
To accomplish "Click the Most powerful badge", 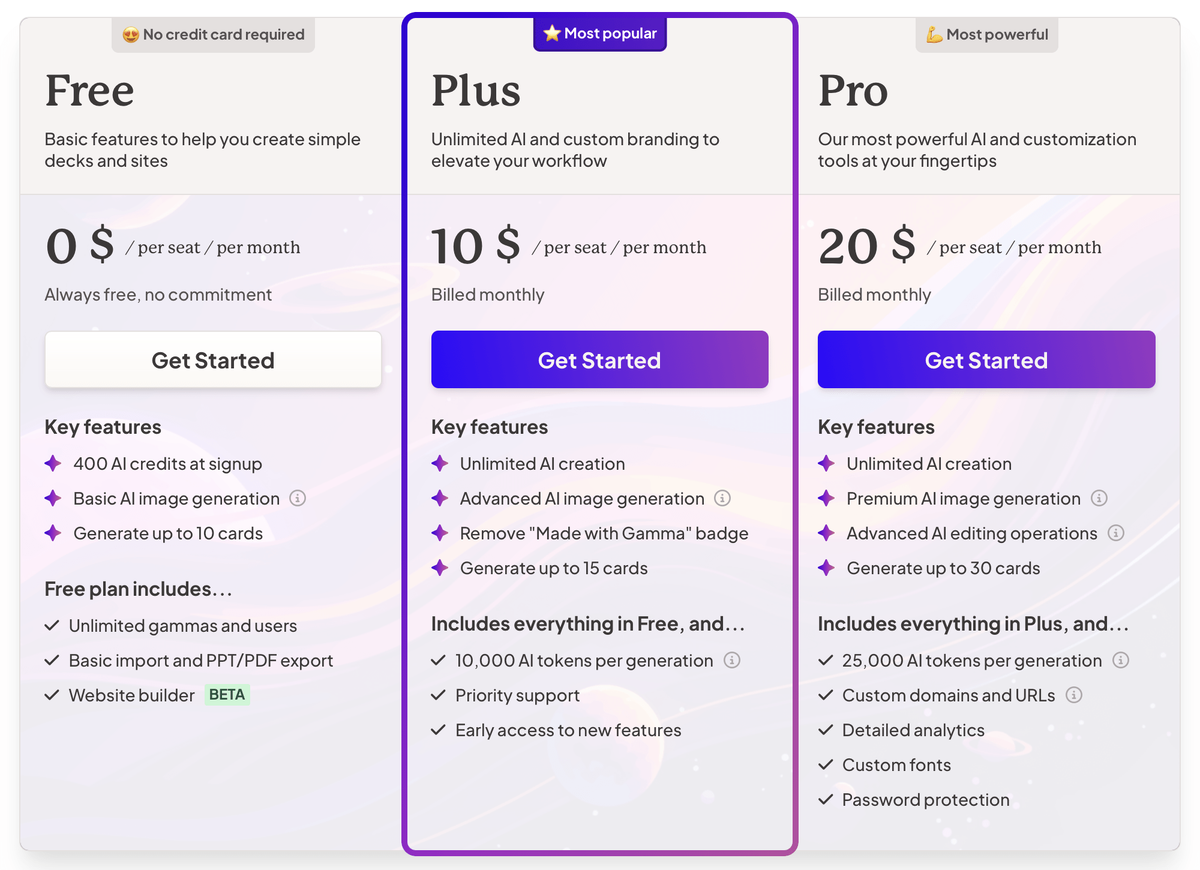I will (986, 34).
